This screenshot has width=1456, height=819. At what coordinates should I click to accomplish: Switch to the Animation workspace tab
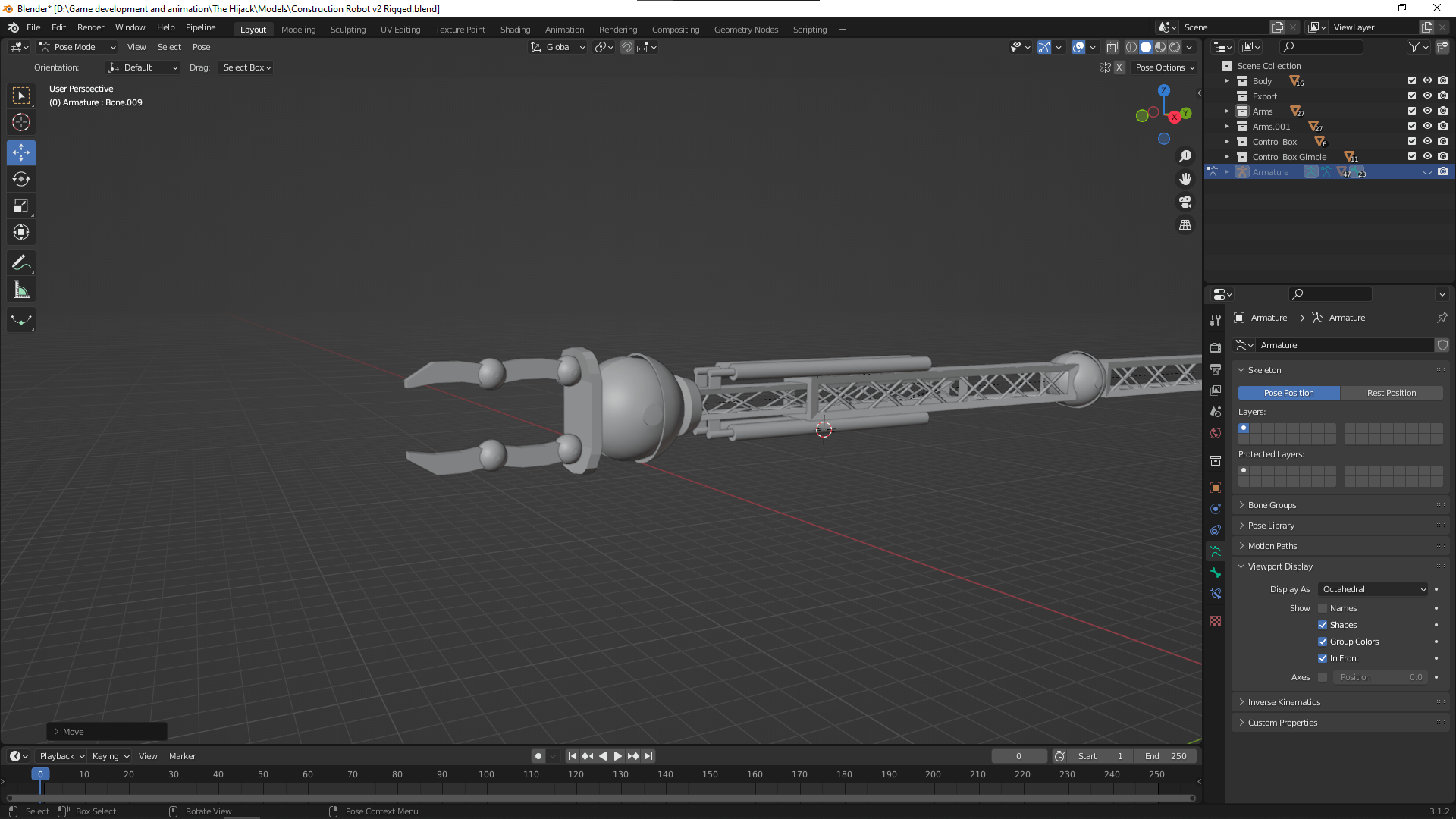[x=564, y=30]
